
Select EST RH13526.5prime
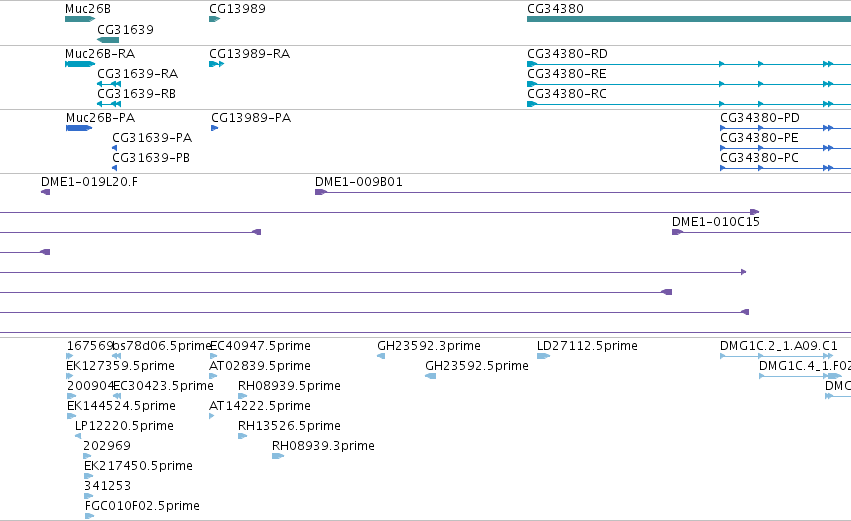[289, 426]
